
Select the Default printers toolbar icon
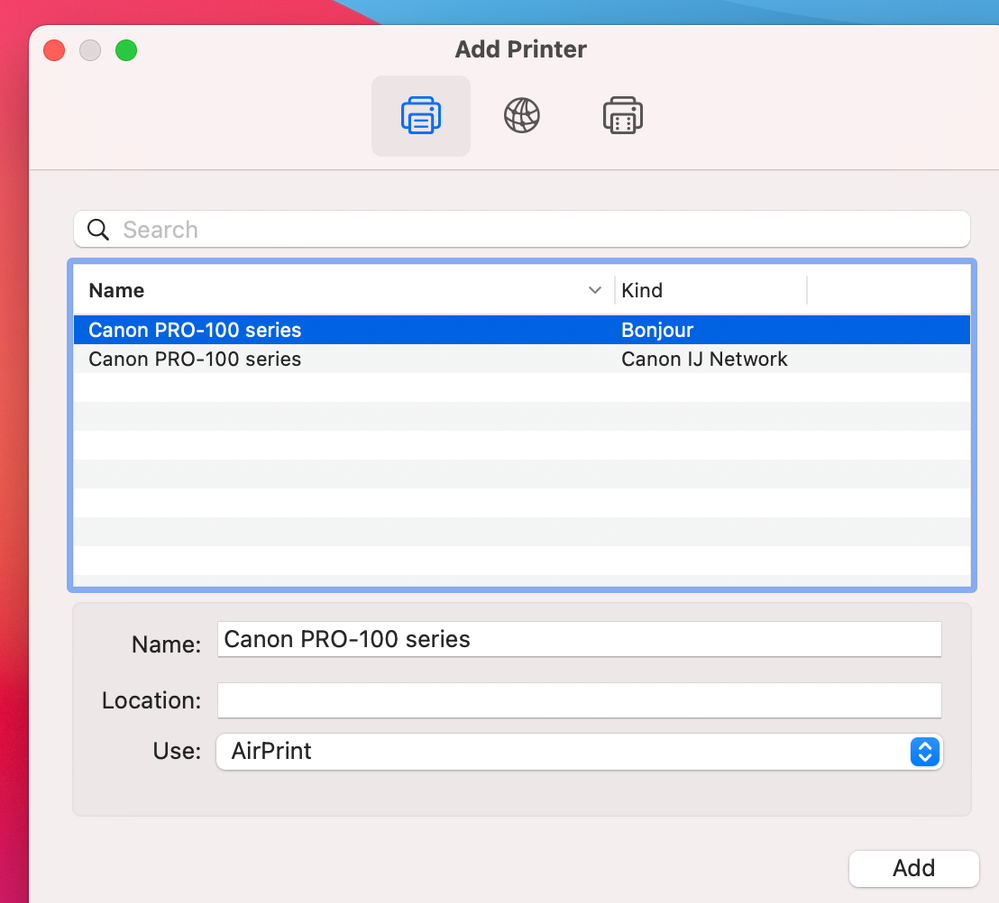(x=421, y=116)
